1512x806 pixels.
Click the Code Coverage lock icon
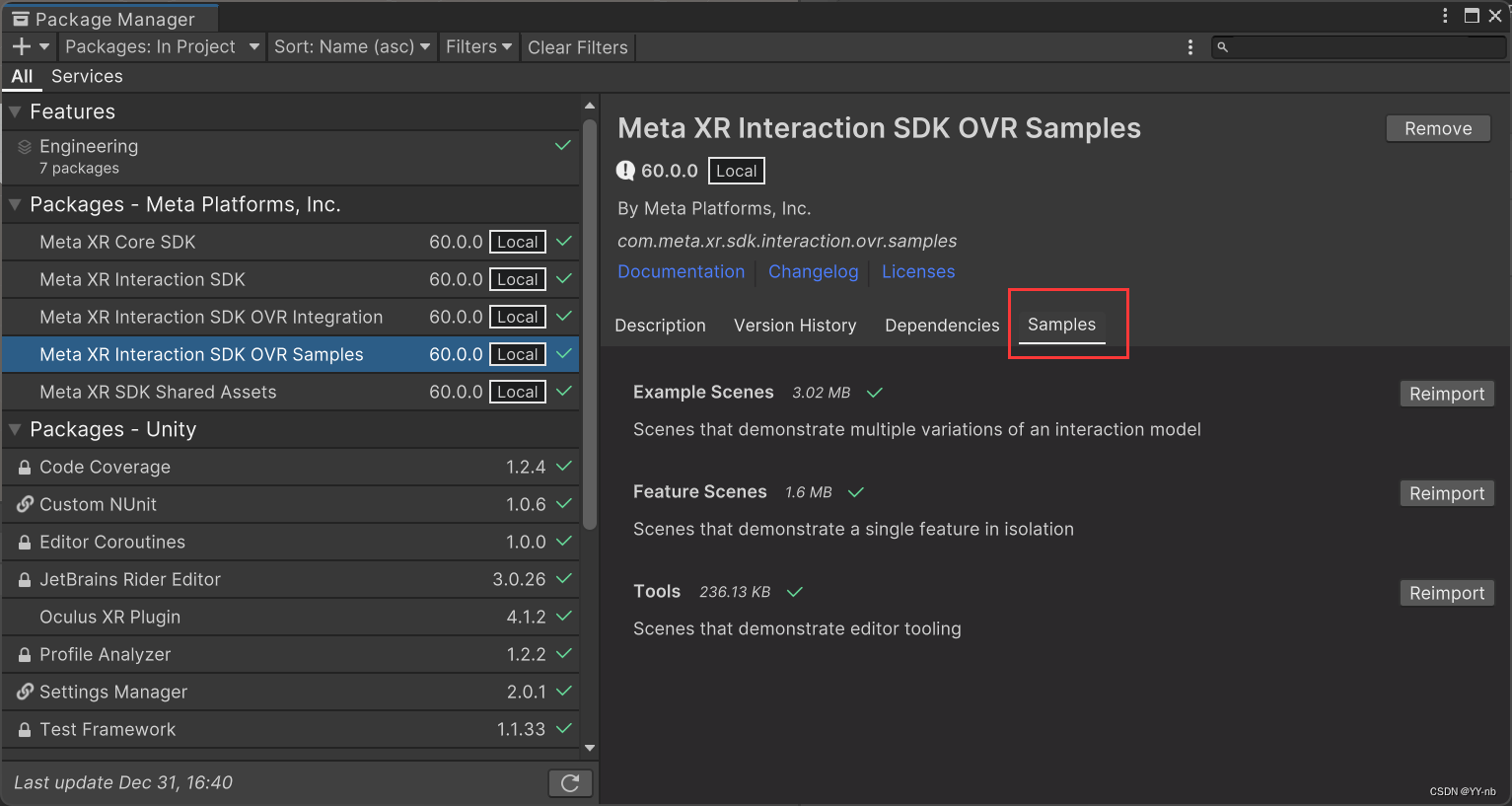pyautogui.click(x=25, y=467)
